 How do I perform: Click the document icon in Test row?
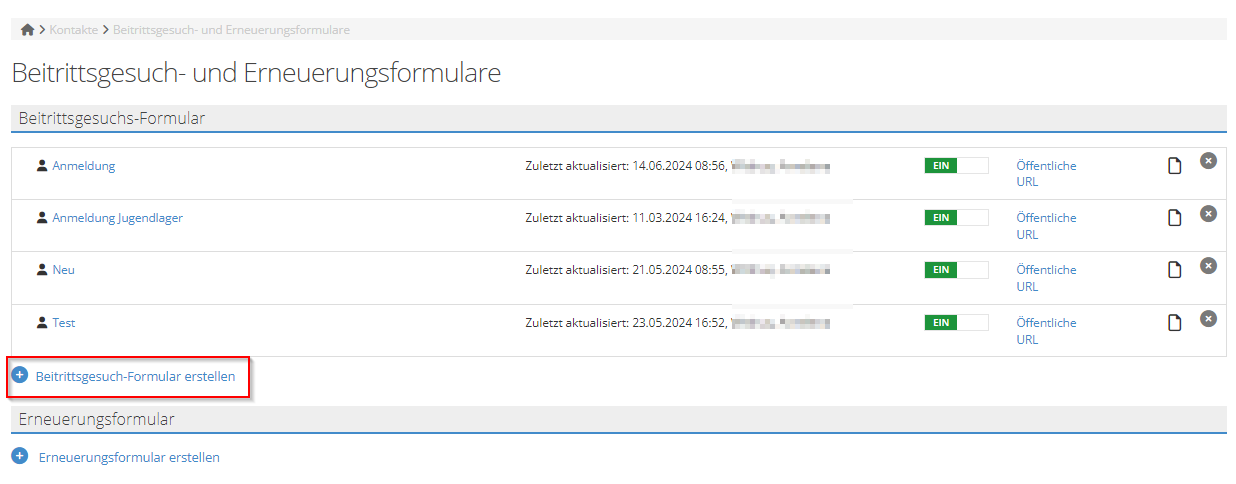(x=1176, y=322)
